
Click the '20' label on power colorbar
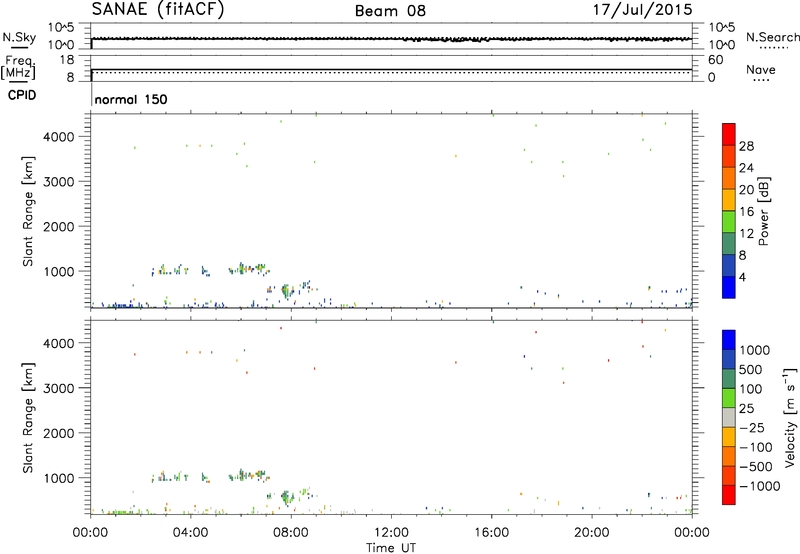(x=746, y=190)
